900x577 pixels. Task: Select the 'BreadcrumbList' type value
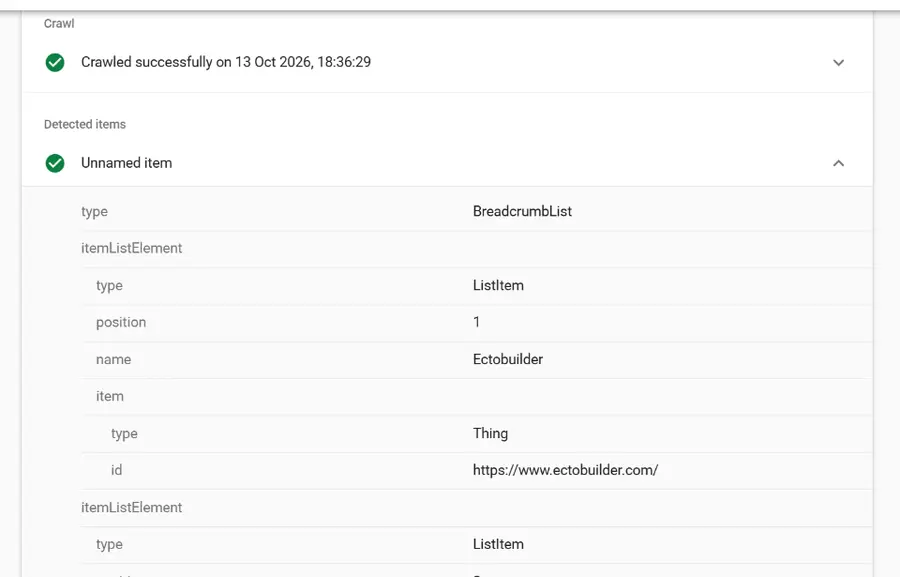click(x=522, y=211)
